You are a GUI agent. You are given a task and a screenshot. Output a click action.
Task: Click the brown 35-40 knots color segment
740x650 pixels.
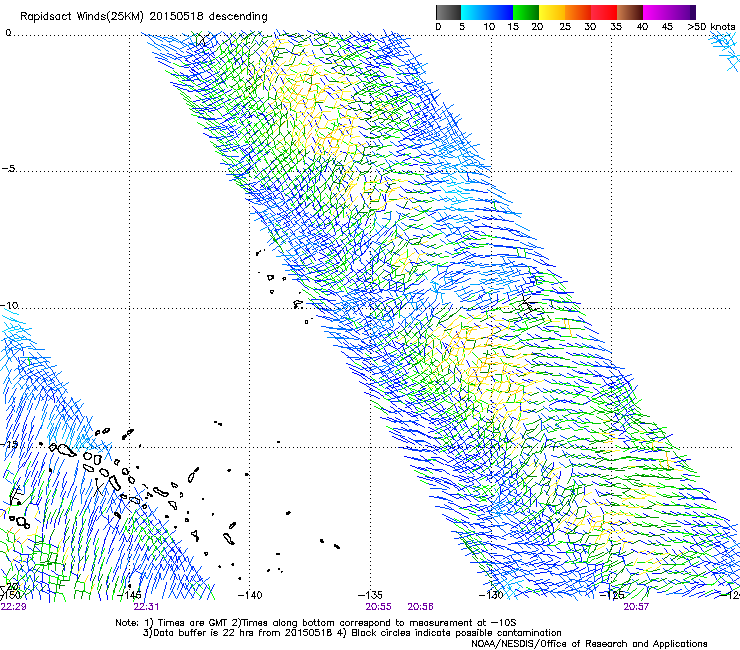pos(630,12)
